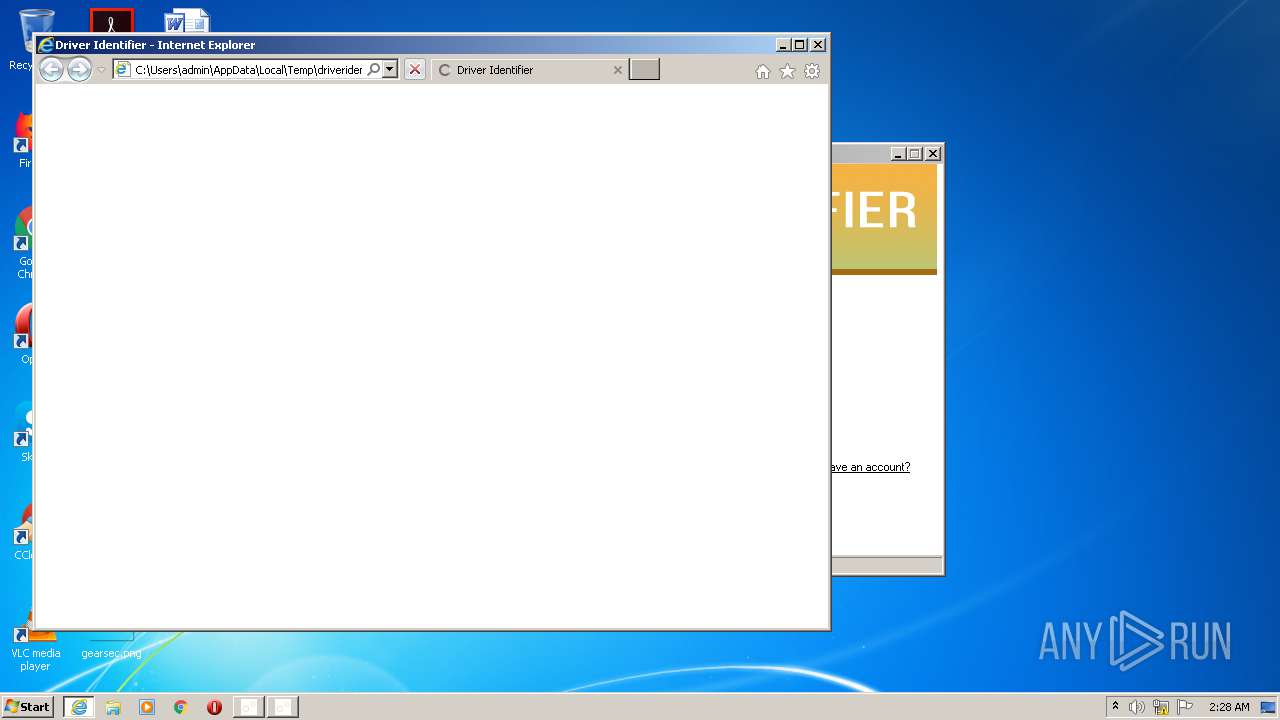The image size is (1280, 720).
Task: Click the search magnifier in address bar
Action: point(374,70)
